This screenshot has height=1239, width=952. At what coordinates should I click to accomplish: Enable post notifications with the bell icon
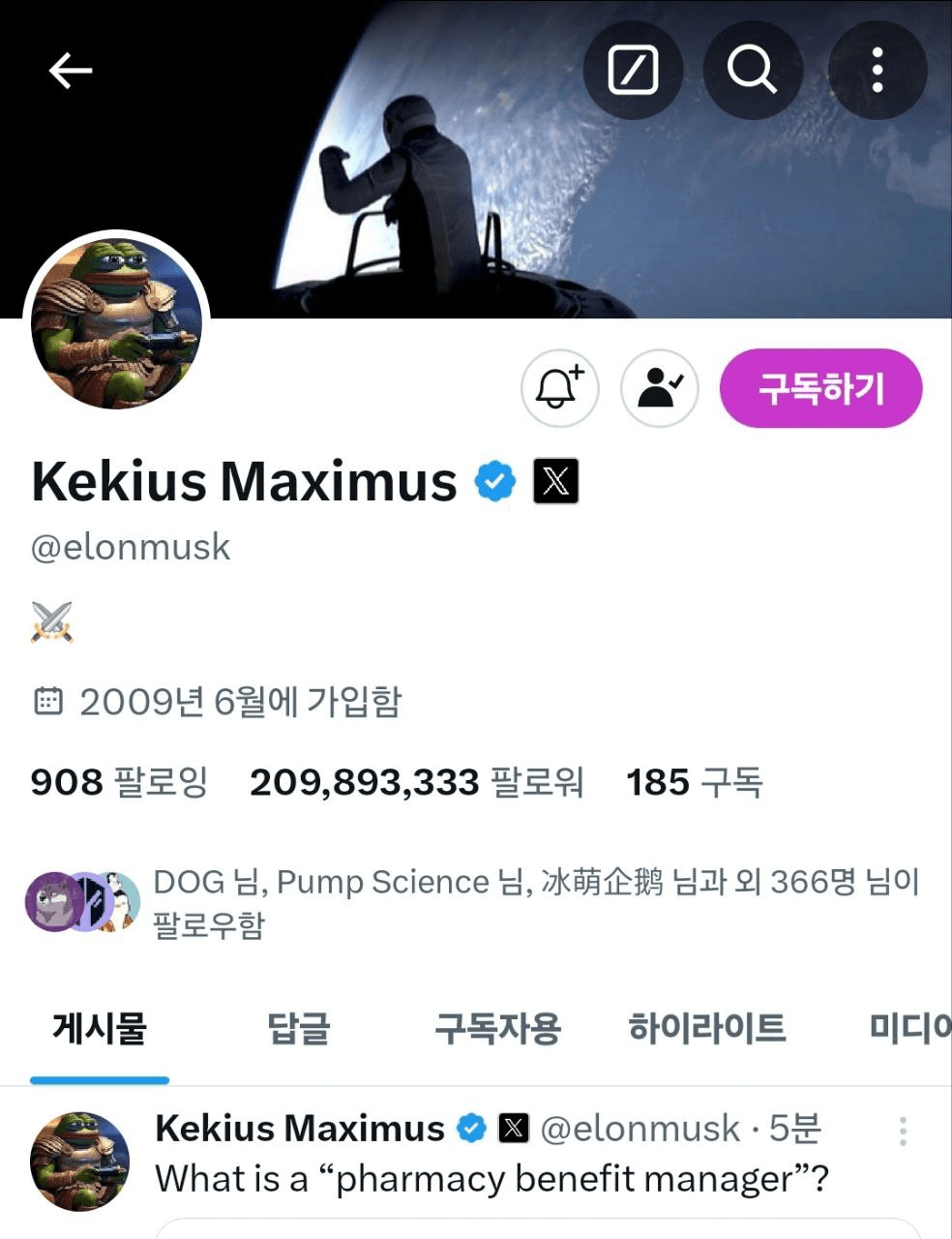pyautogui.click(x=560, y=388)
